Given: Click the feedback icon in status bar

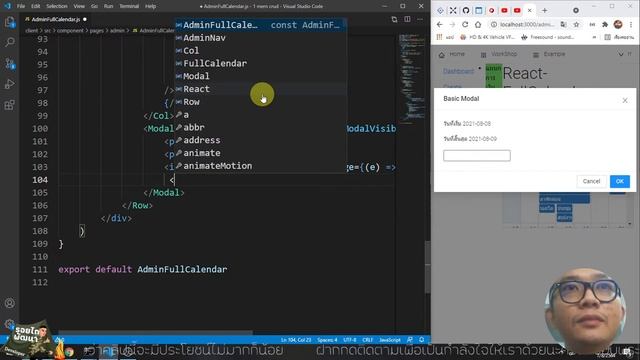Looking at the screenshot, I should point(410,340).
